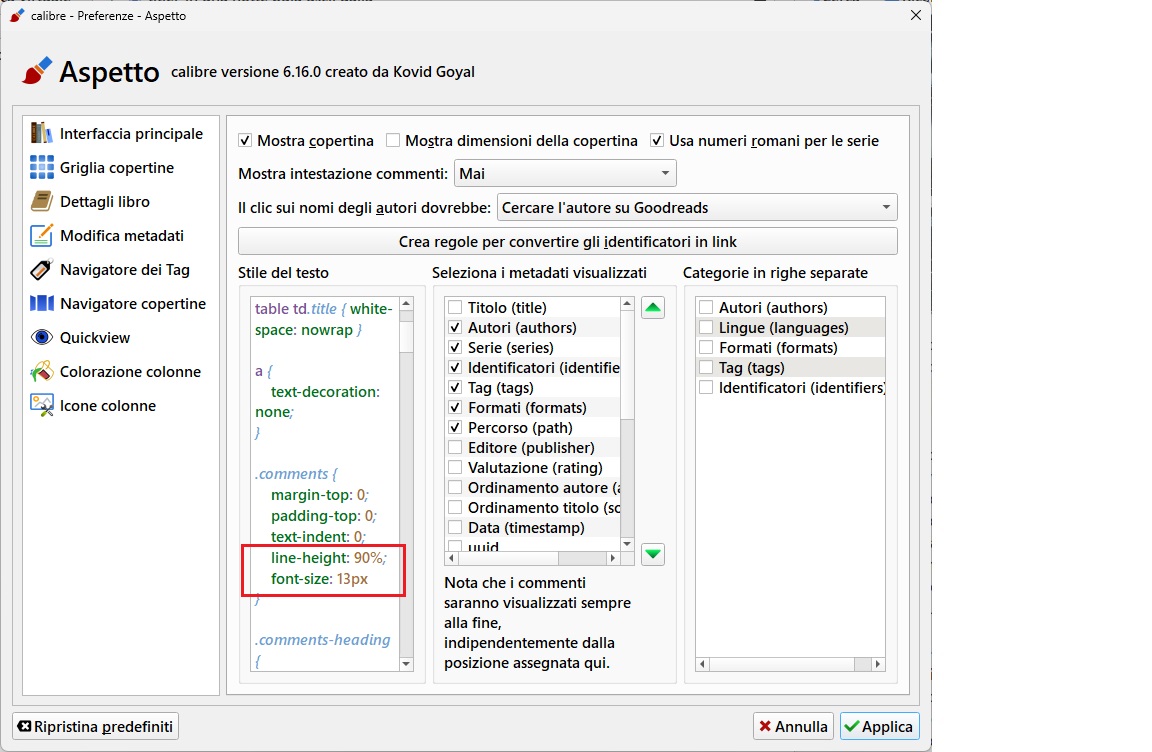Select Ordinamento autore row in metadata list

533,488
